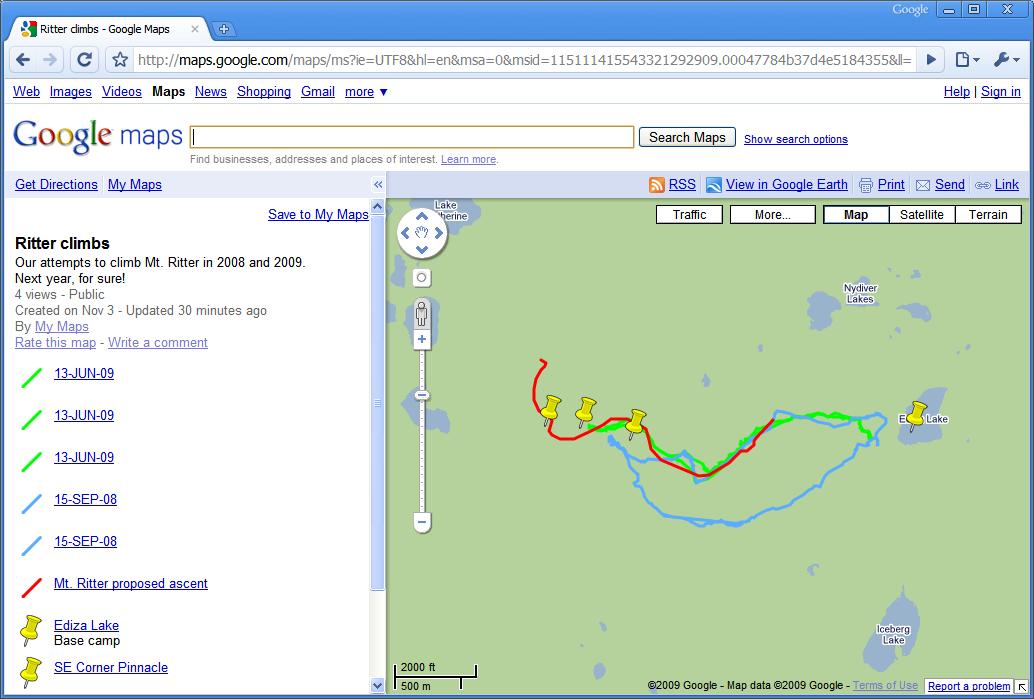Click the Send envelope icon

click(923, 185)
